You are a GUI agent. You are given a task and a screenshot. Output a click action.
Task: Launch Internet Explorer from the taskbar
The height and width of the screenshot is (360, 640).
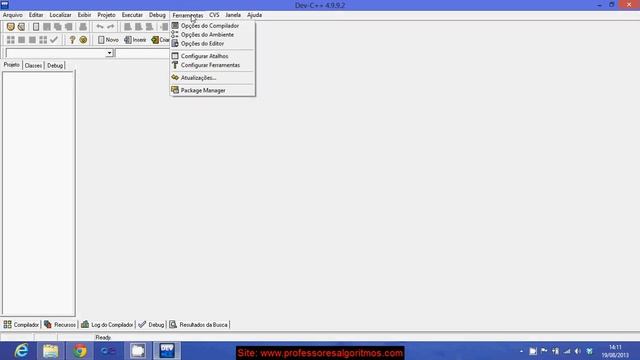[x=21, y=351]
